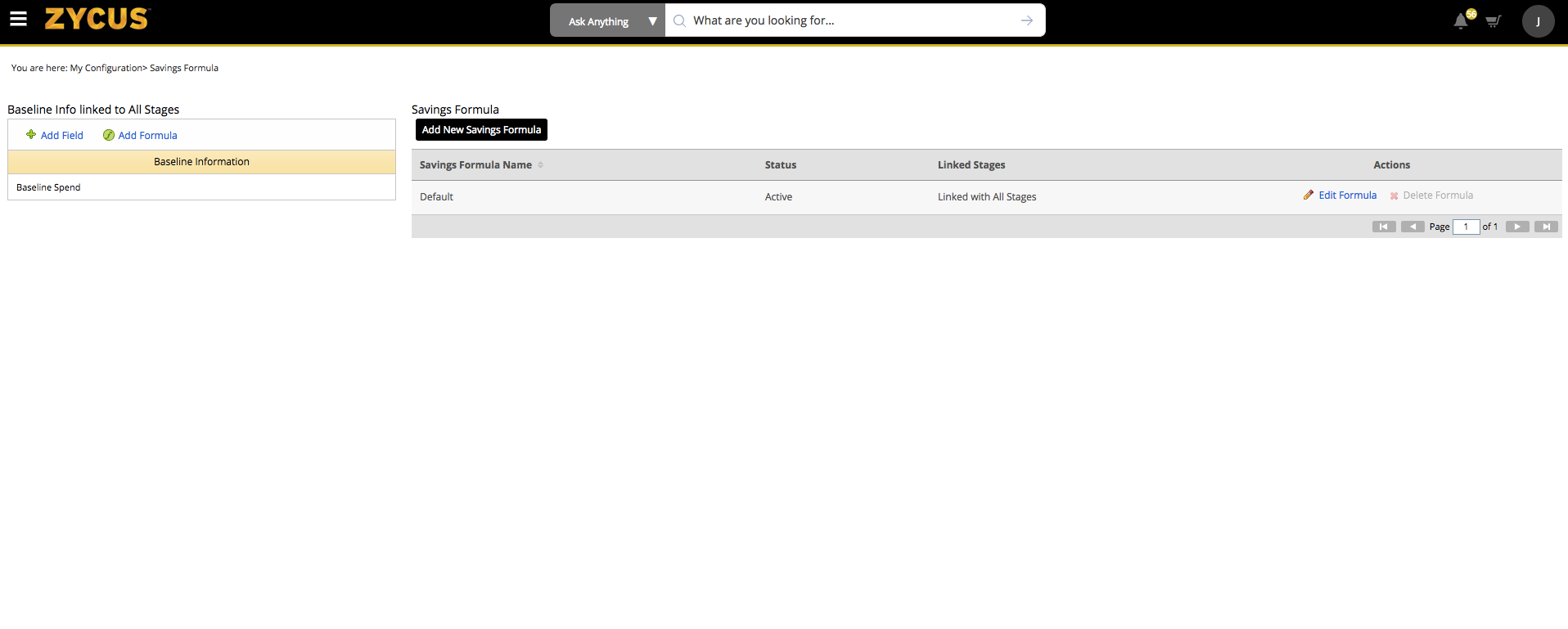1568x629 pixels.
Task: Edit the Default savings formula
Action: [1347, 195]
